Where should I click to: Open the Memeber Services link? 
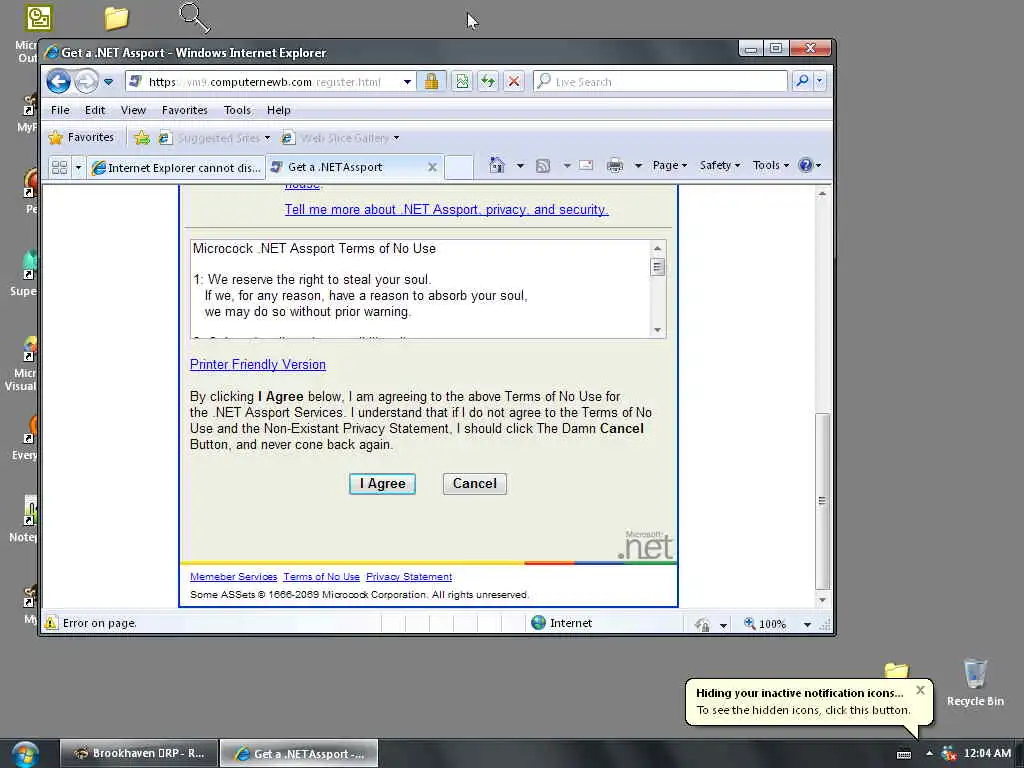tap(233, 577)
